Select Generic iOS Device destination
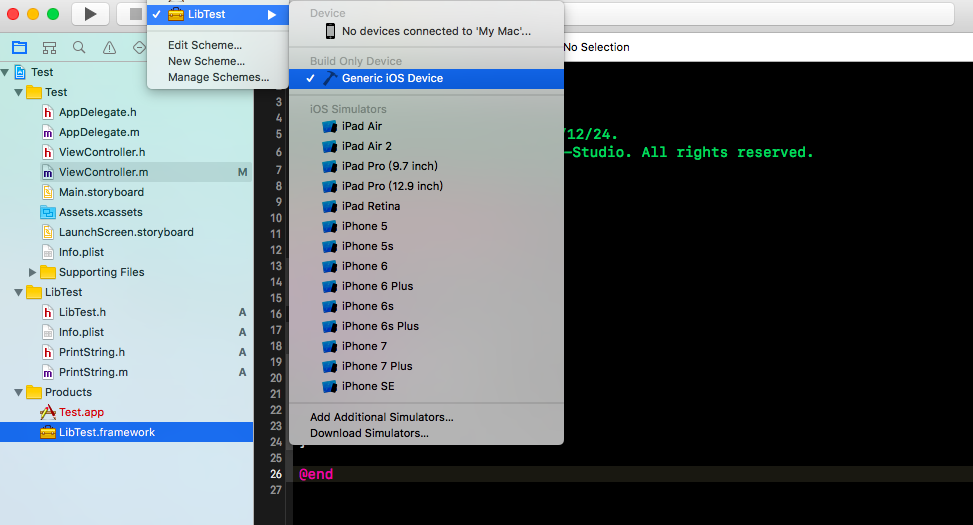This screenshot has height=525, width=973. [426, 78]
